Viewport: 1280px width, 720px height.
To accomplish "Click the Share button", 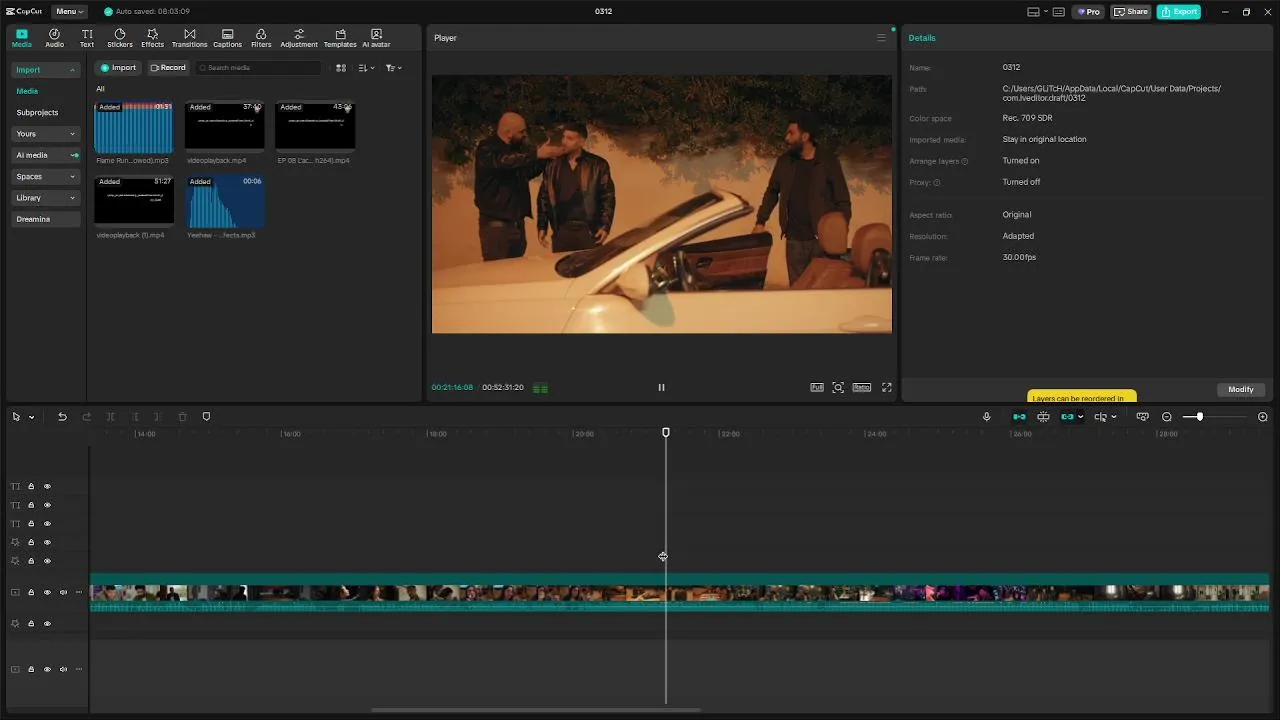I will pos(1131,12).
